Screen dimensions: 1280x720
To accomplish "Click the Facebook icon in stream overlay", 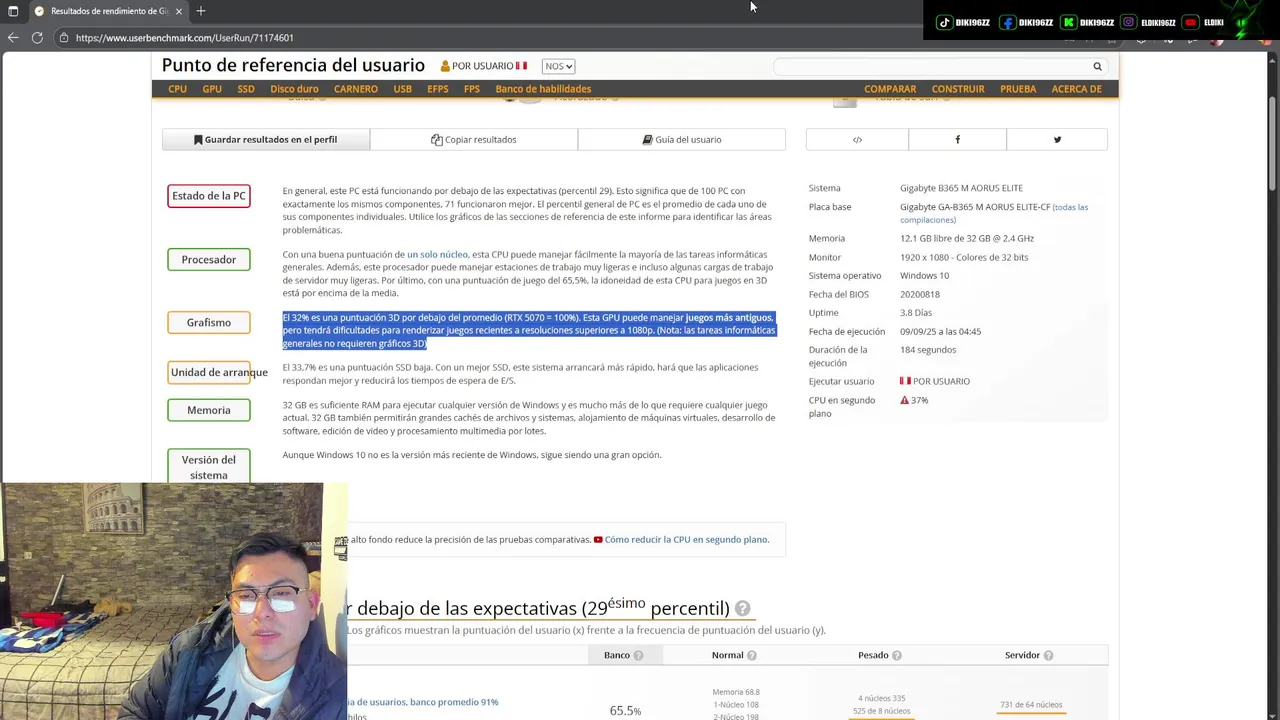I will pyautogui.click(x=1008, y=22).
